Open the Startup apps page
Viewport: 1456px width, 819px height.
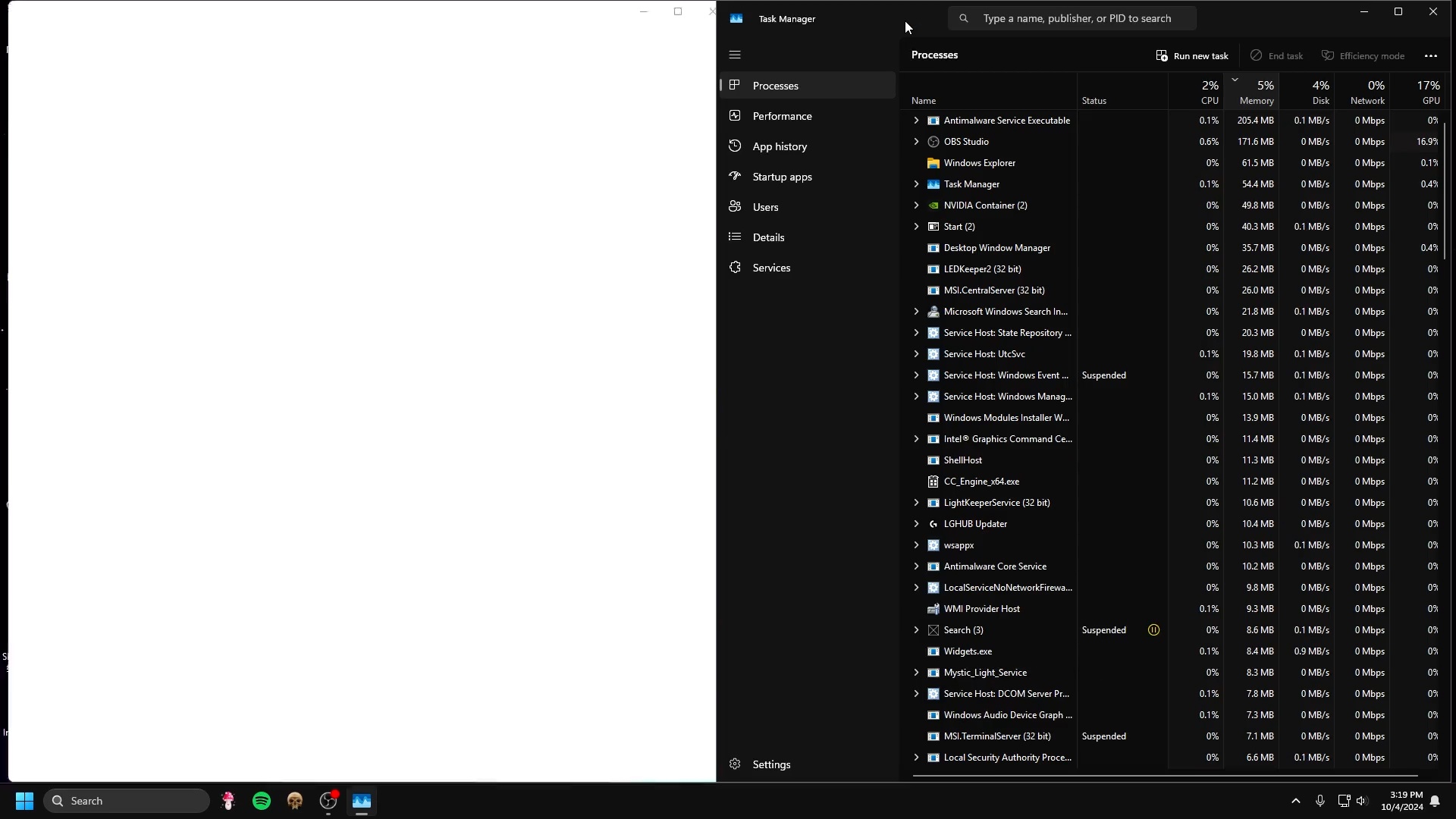(808, 177)
